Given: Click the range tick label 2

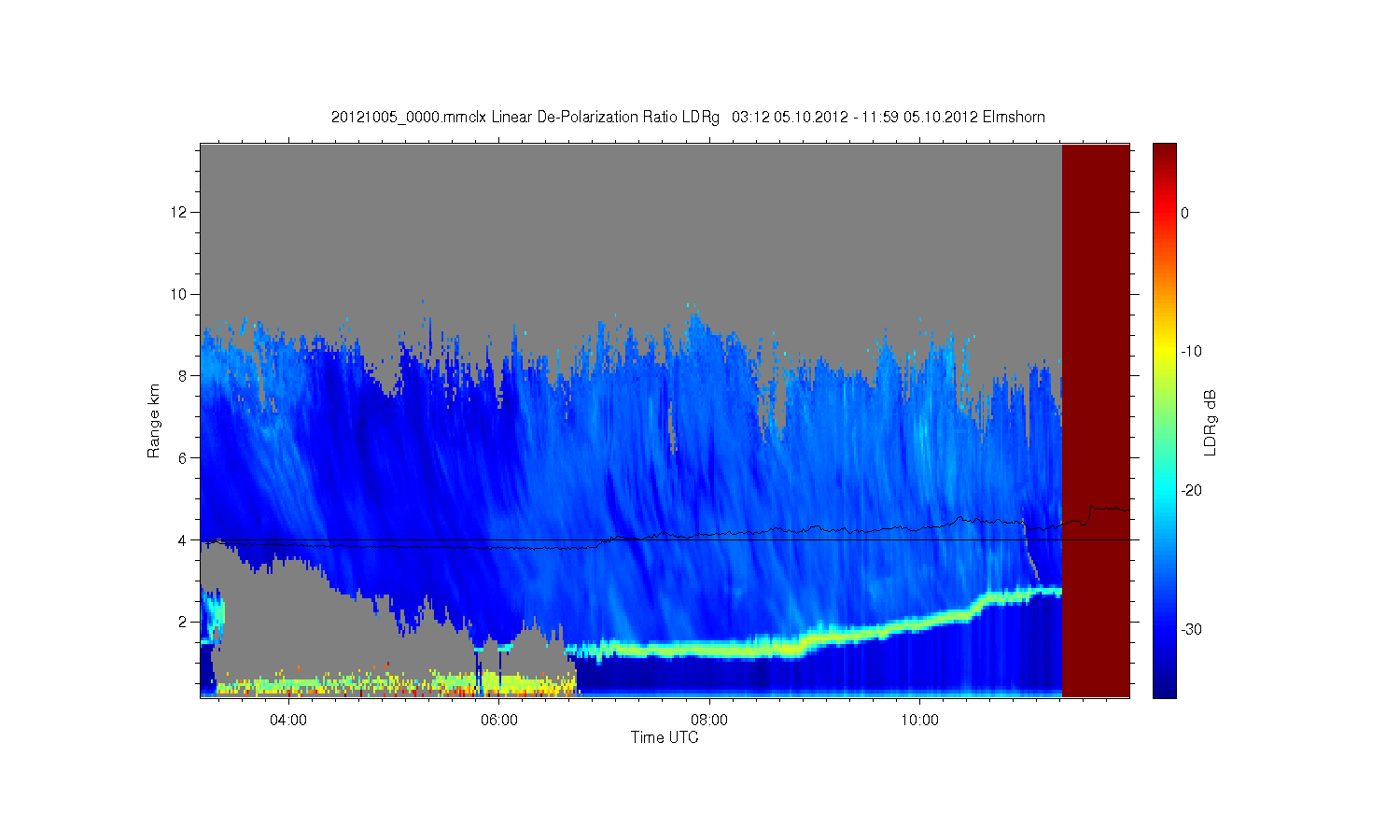Looking at the screenshot, I should coord(183,622).
